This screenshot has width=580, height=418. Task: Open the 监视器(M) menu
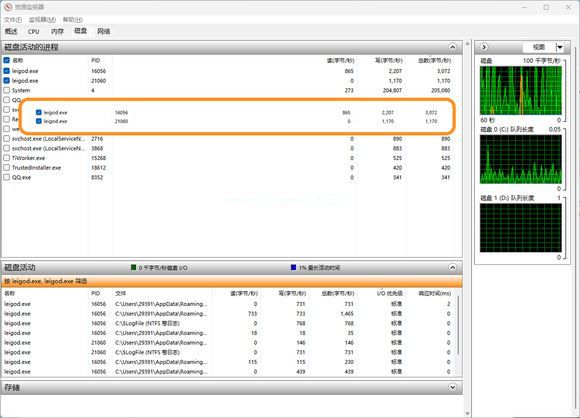[43, 19]
